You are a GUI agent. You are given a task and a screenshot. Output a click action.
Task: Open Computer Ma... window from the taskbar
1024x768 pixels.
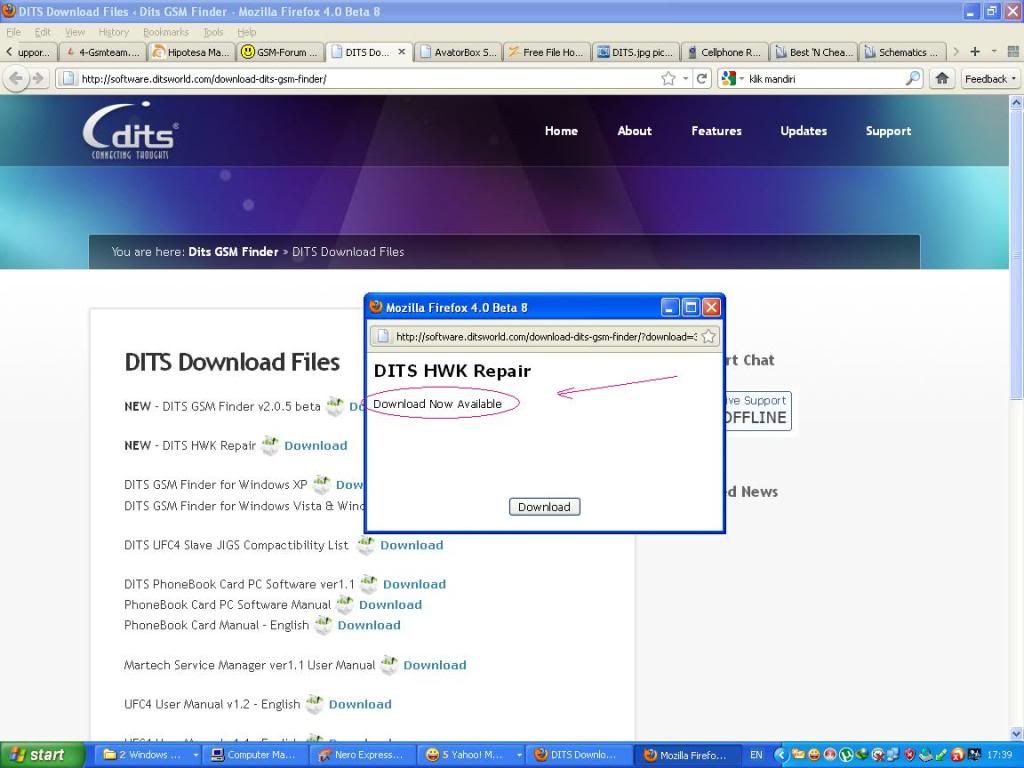click(x=257, y=755)
